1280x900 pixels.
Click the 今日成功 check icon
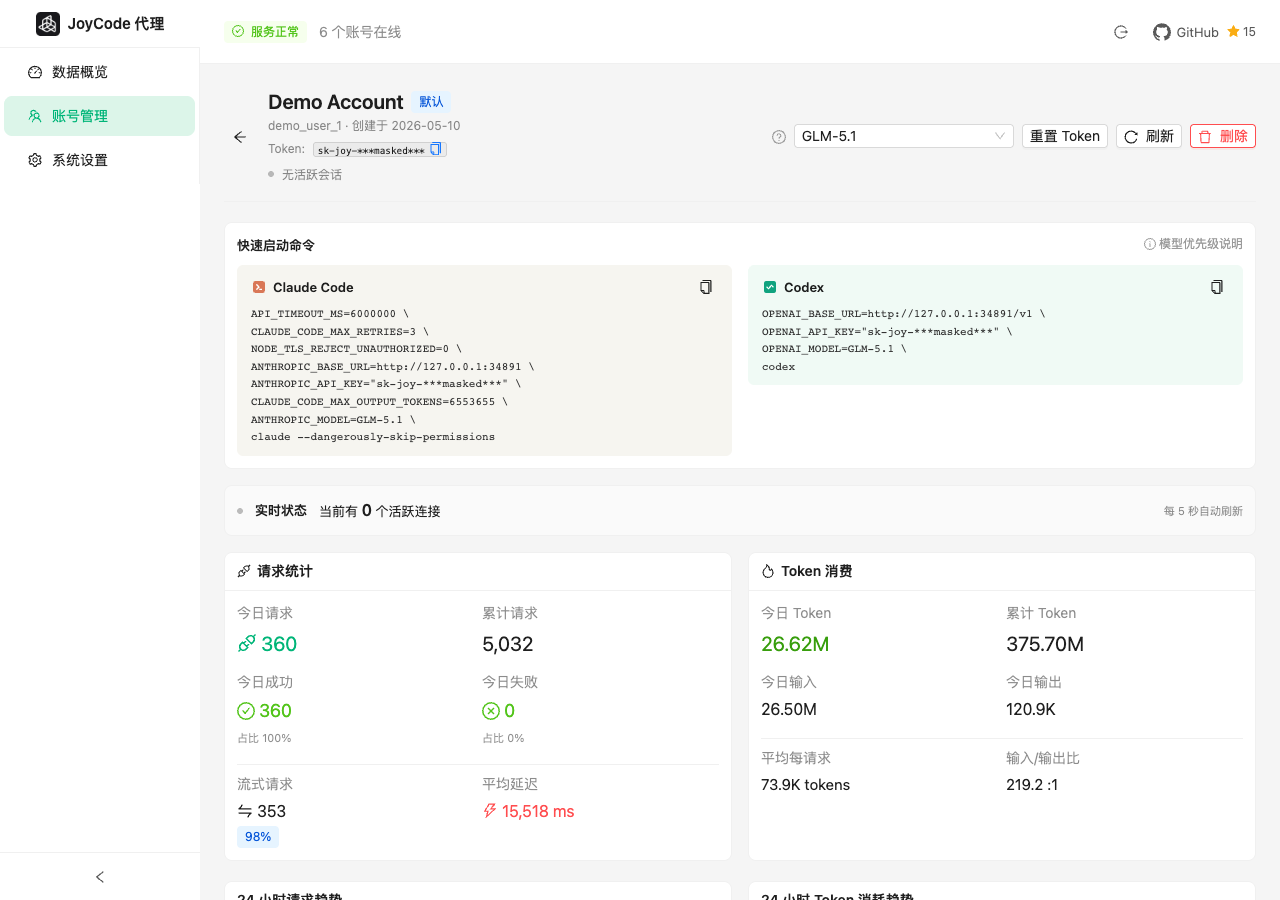pos(246,711)
